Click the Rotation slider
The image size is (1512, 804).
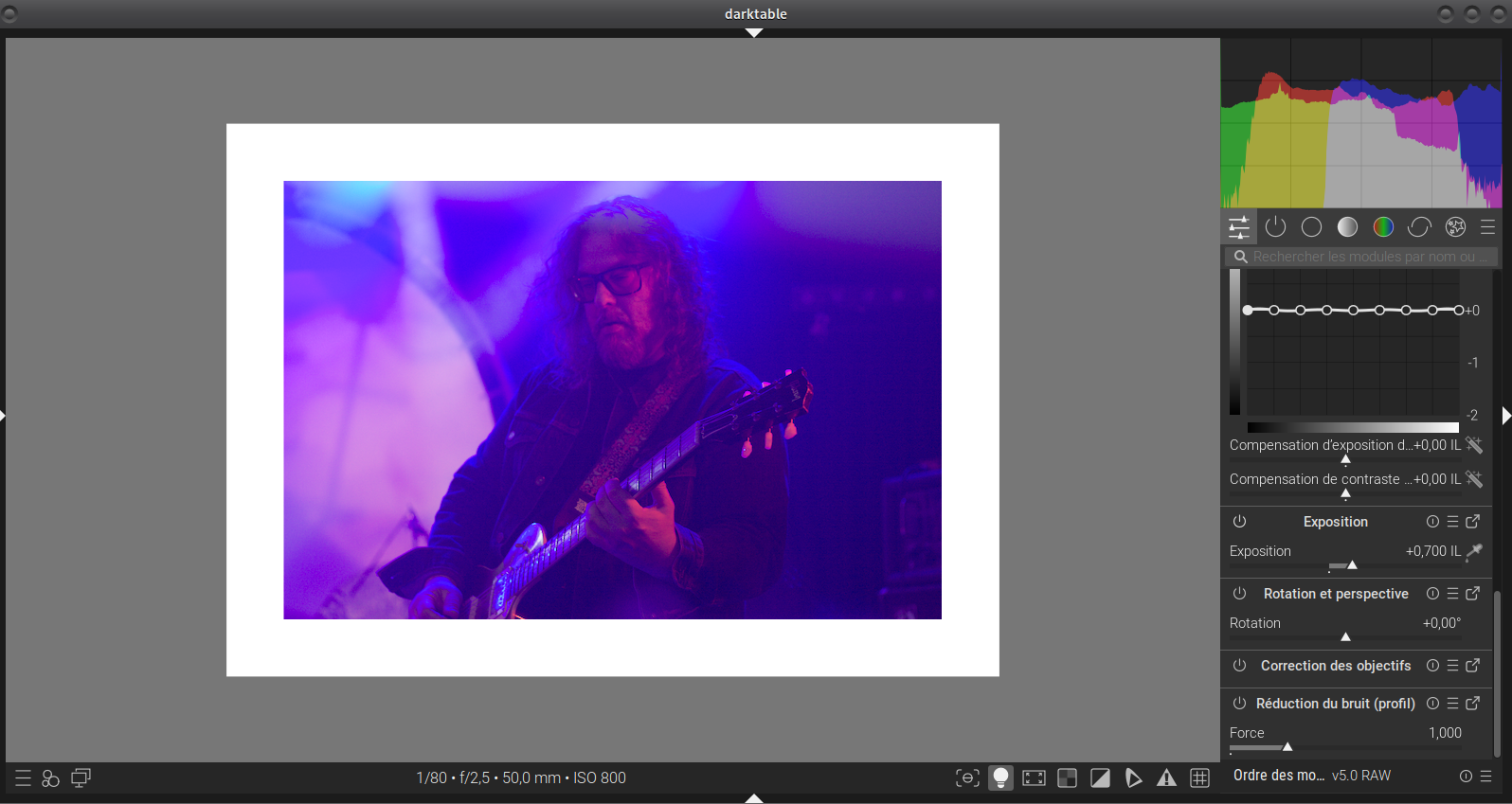click(1345, 636)
